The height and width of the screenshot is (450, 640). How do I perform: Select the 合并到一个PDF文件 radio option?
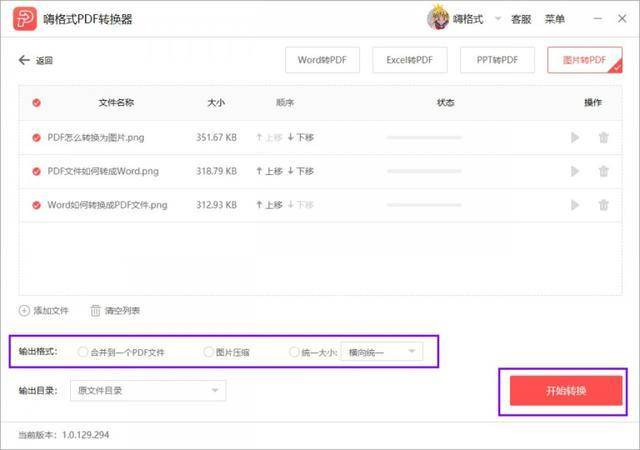(82, 352)
